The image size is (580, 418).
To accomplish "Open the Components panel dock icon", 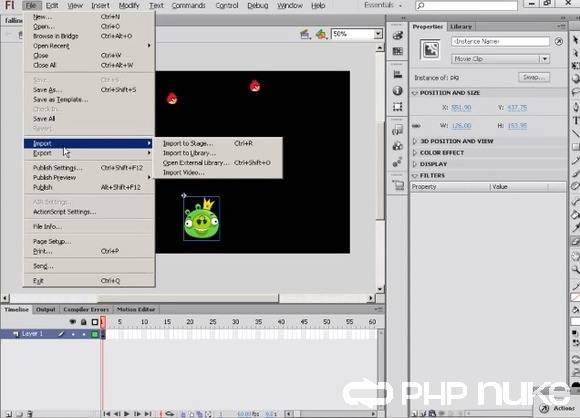I will pyautogui.click(x=398, y=146).
